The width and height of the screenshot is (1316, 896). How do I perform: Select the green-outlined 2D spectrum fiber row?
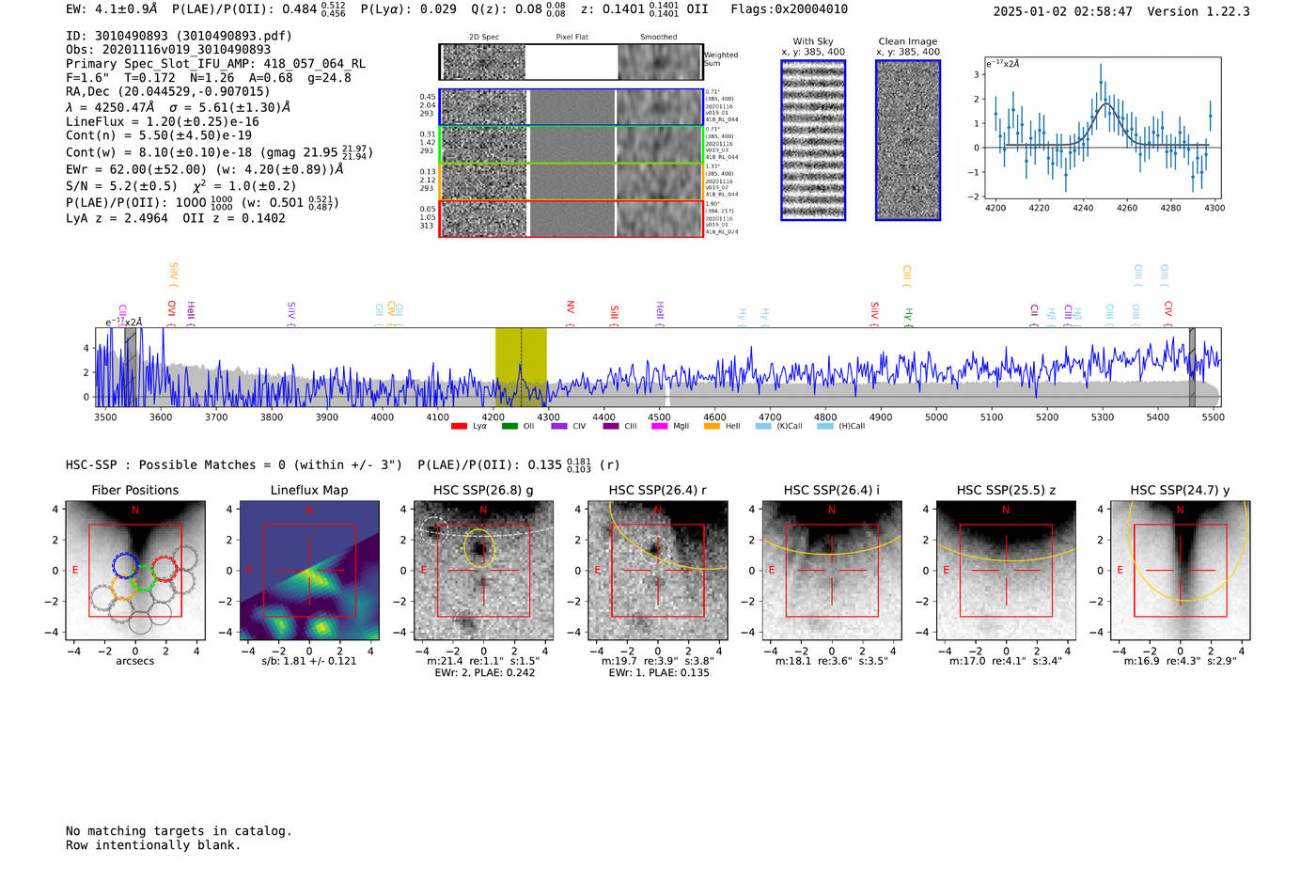571,145
